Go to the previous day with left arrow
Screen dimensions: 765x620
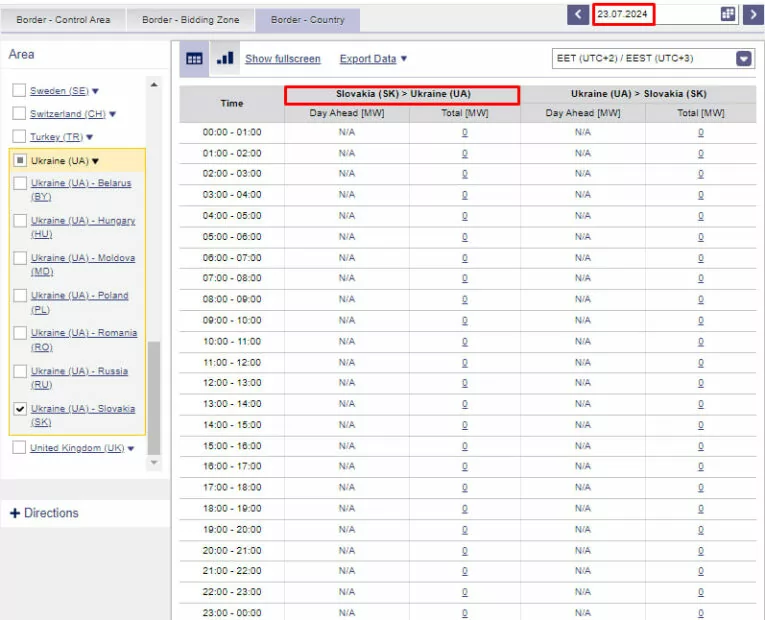578,14
